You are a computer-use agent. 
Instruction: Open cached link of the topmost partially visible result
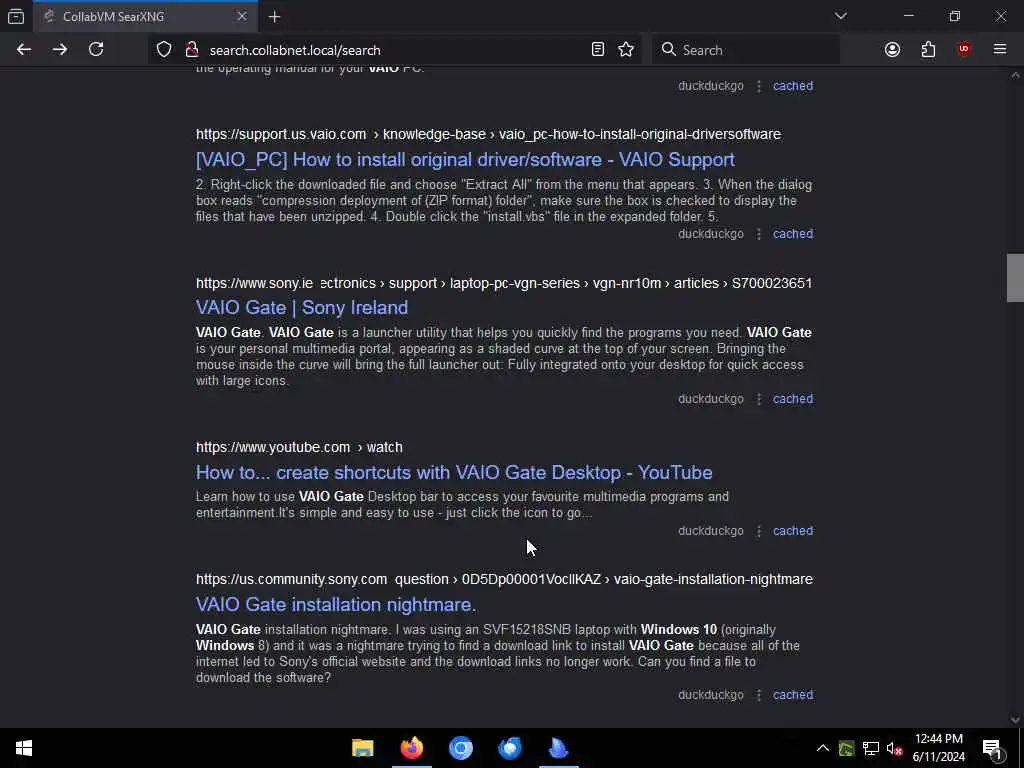coord(793,86)
